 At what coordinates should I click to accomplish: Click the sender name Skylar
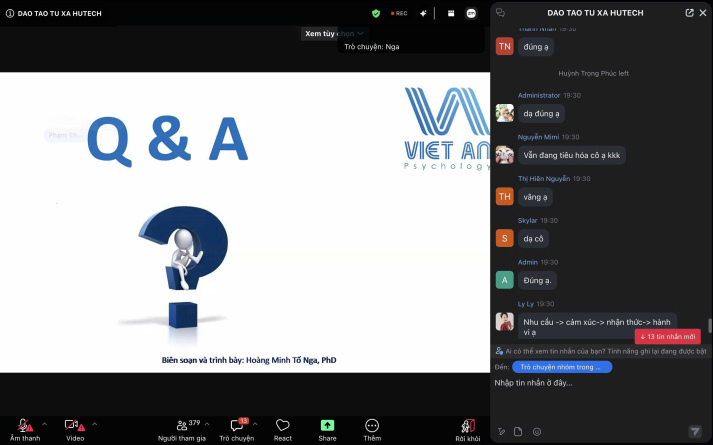(527, 220)
